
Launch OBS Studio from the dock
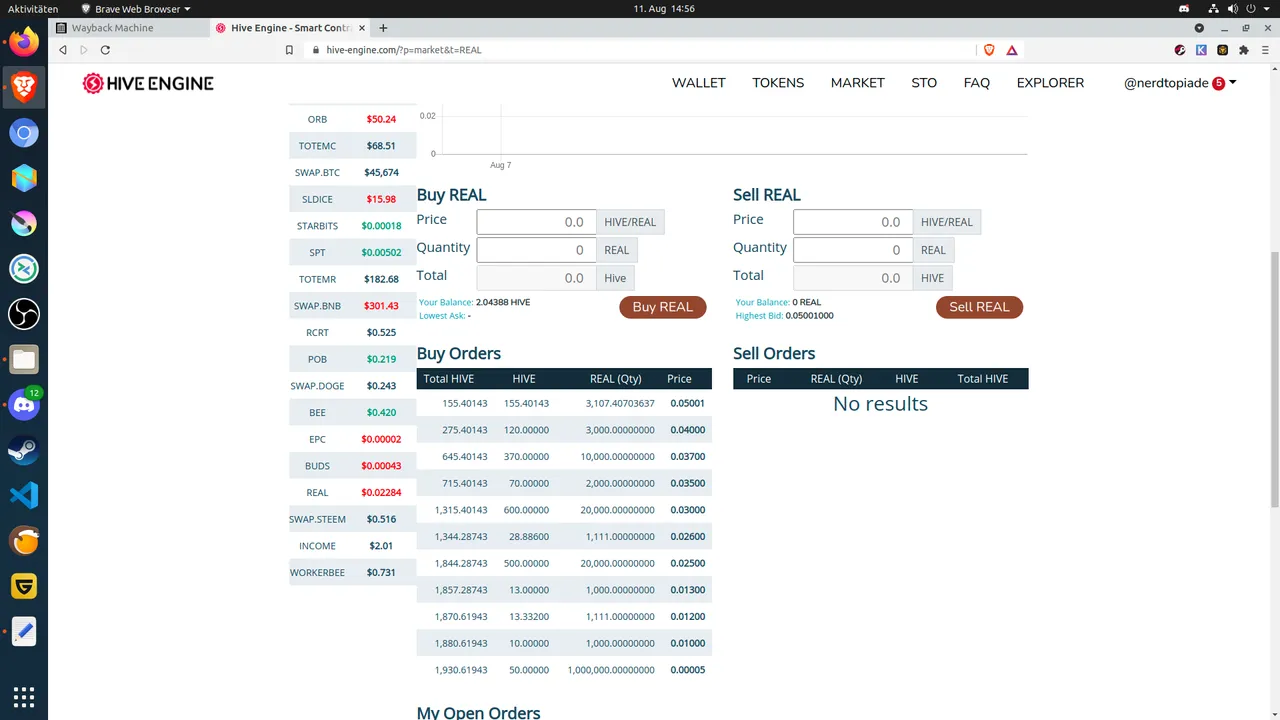[x=24, y=315]
